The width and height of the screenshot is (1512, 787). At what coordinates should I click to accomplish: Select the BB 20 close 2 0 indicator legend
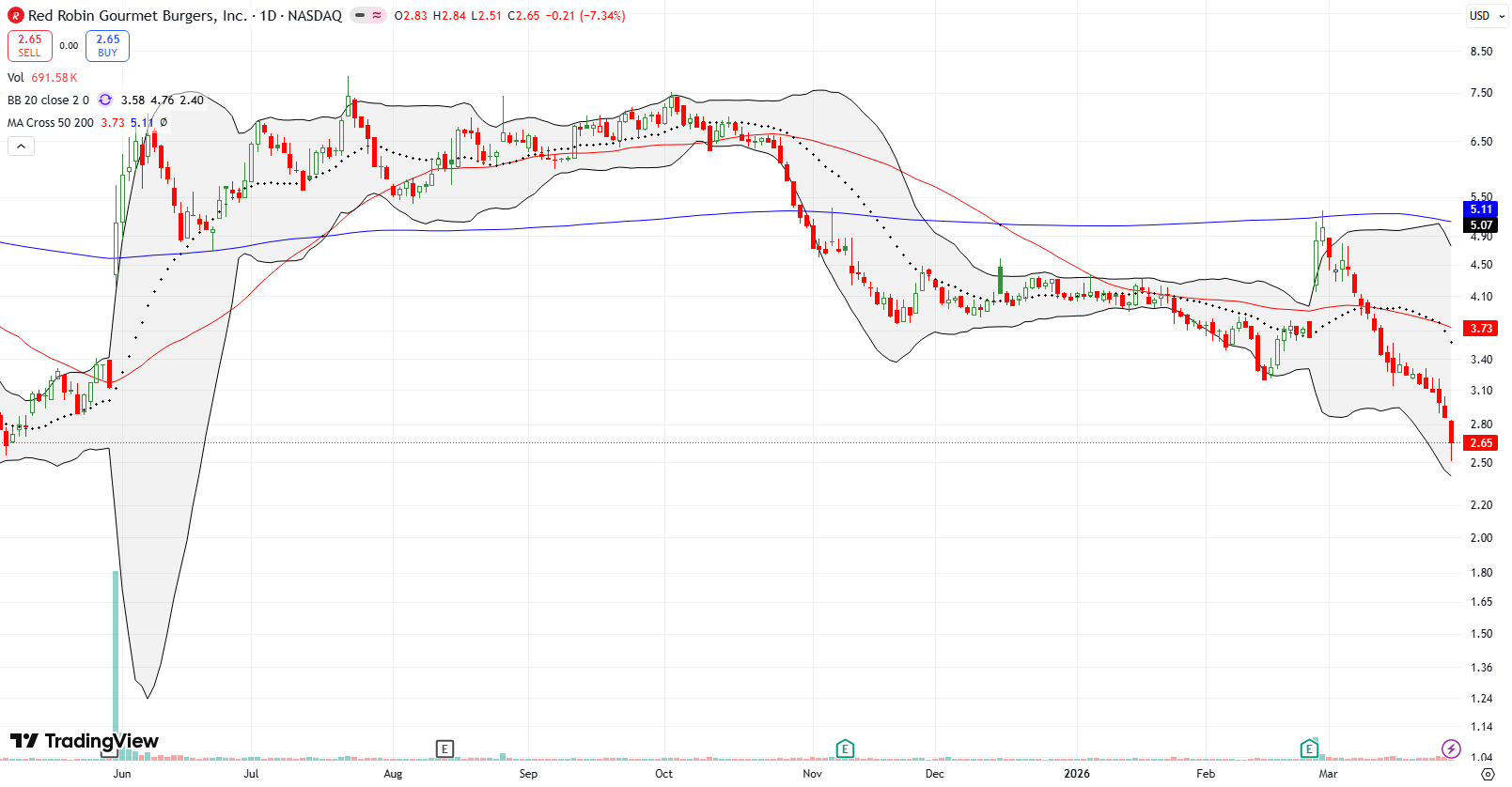(48, 100)
